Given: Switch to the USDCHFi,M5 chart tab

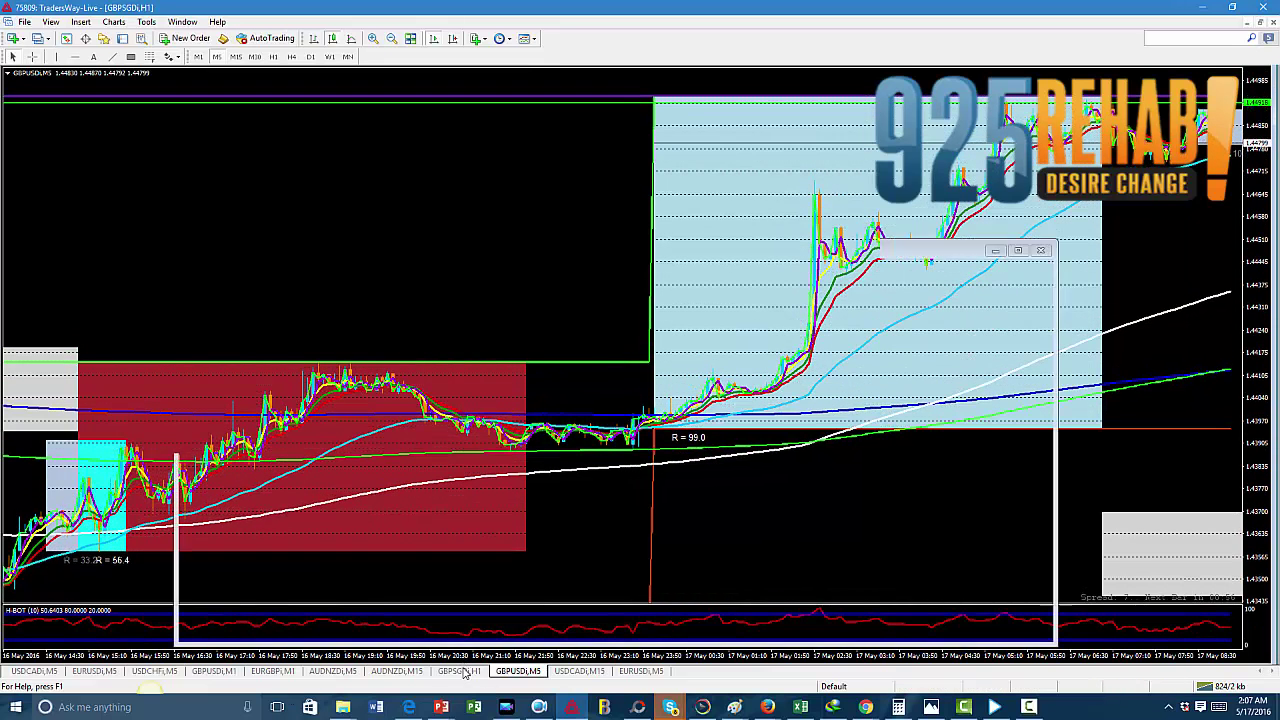Looking at the screenshot, I should 154,671.
